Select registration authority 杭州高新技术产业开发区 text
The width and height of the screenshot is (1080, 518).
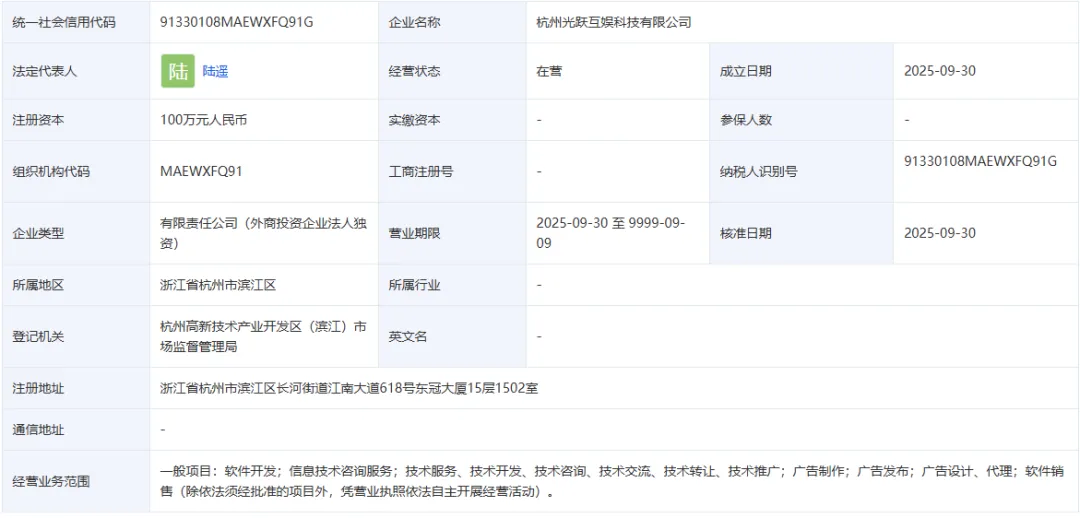tap(264, 337)
